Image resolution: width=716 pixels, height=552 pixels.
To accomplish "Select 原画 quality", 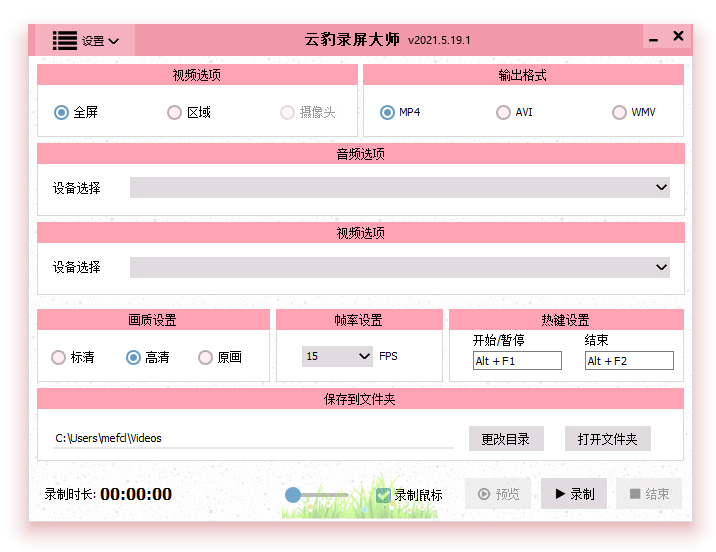I will 205,357.
